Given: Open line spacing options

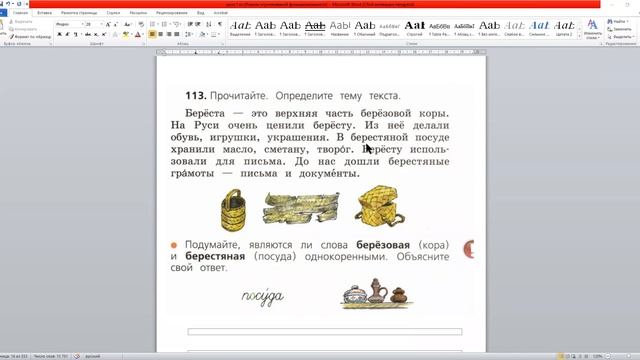Looking at the screenshot, I should (189, 35).
